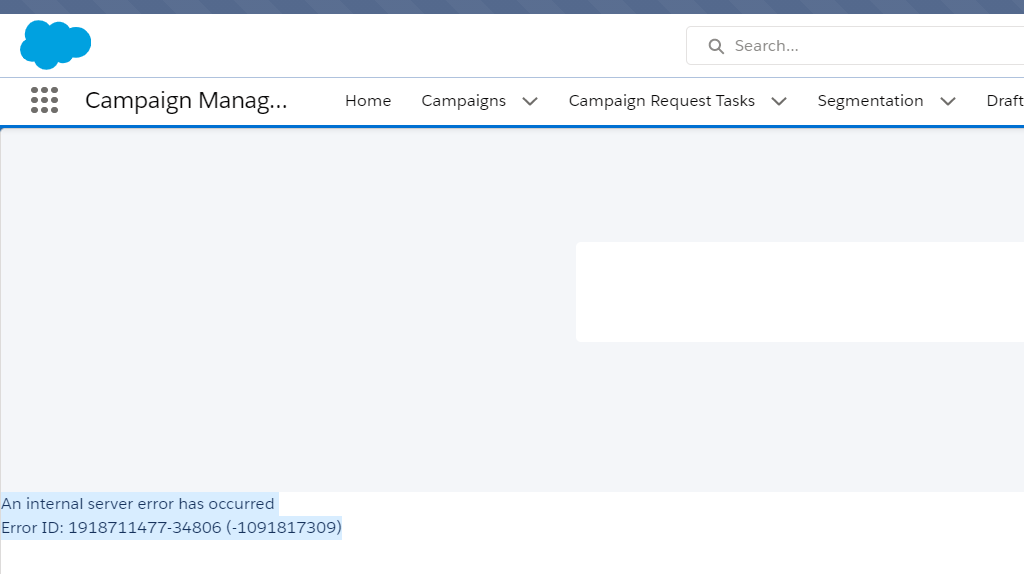The height and width of the screenshot is (574, 1024).
Task: Click the blank white card panel
Action: pyautogui.click(x=799, y=292)
